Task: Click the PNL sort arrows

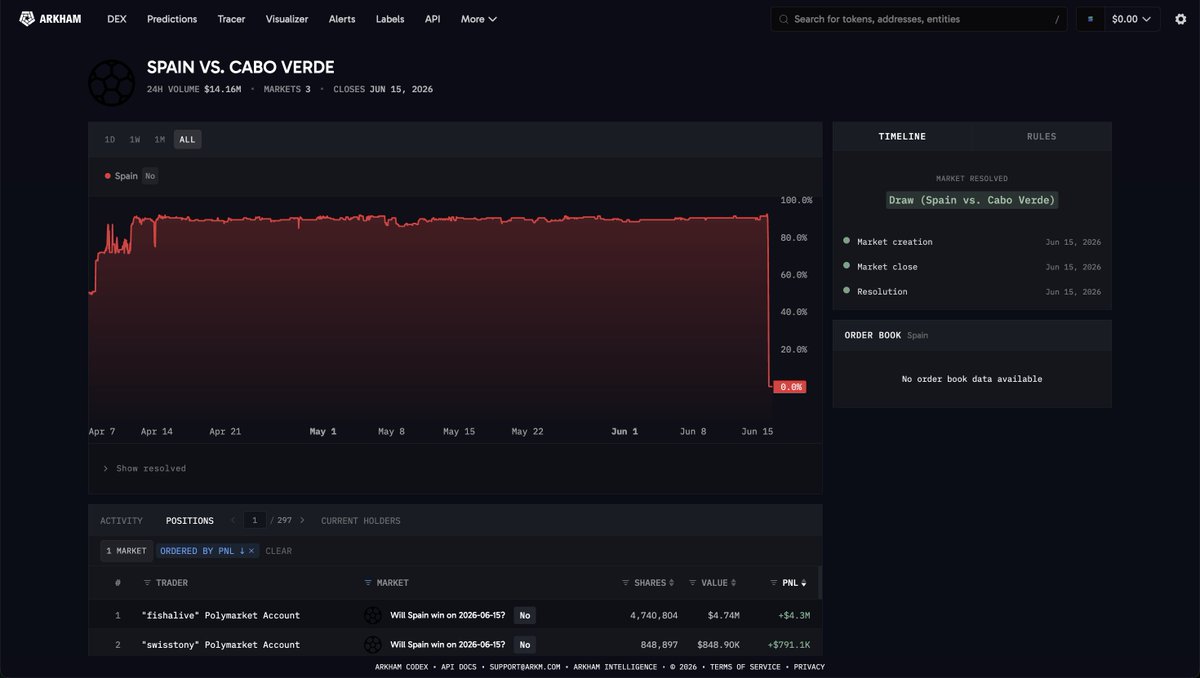Action: pyautogui.click(x=804, y=583)
